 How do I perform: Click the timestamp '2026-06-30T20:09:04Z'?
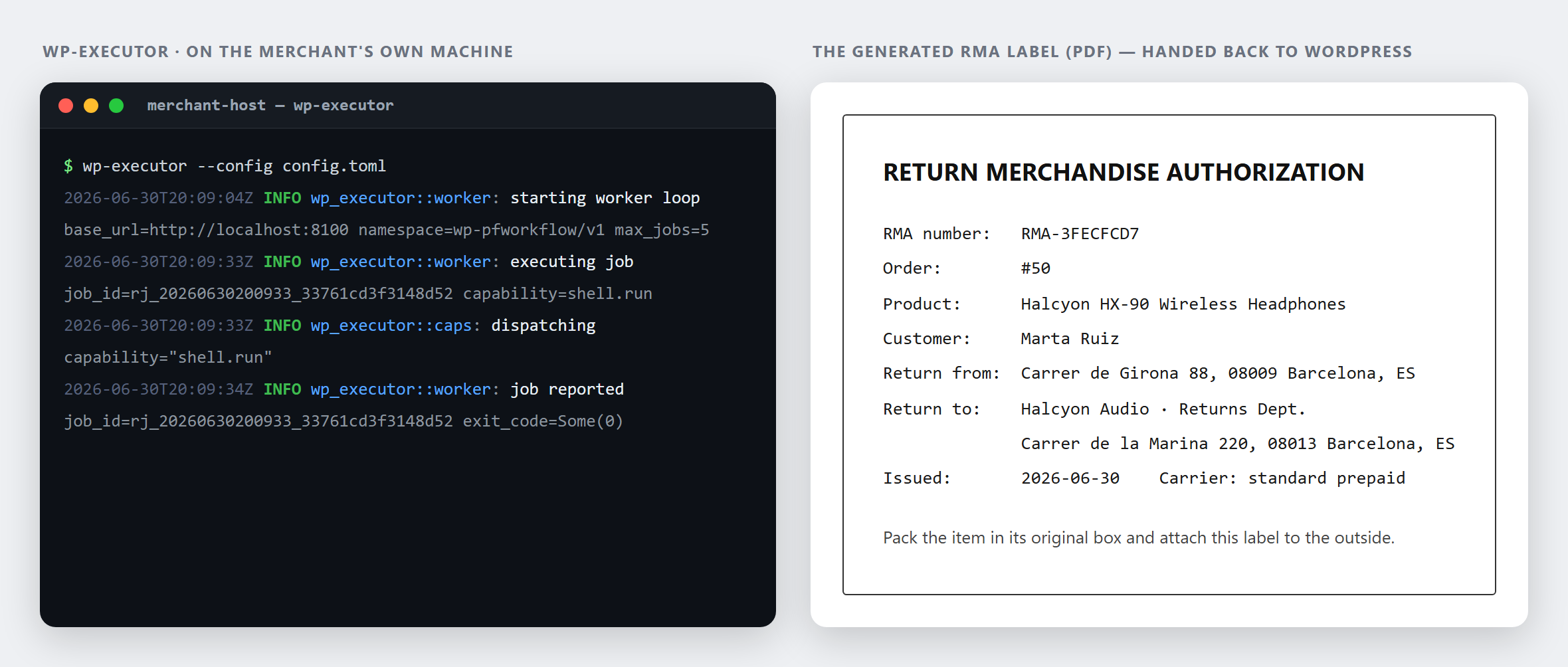coord(158,198)
